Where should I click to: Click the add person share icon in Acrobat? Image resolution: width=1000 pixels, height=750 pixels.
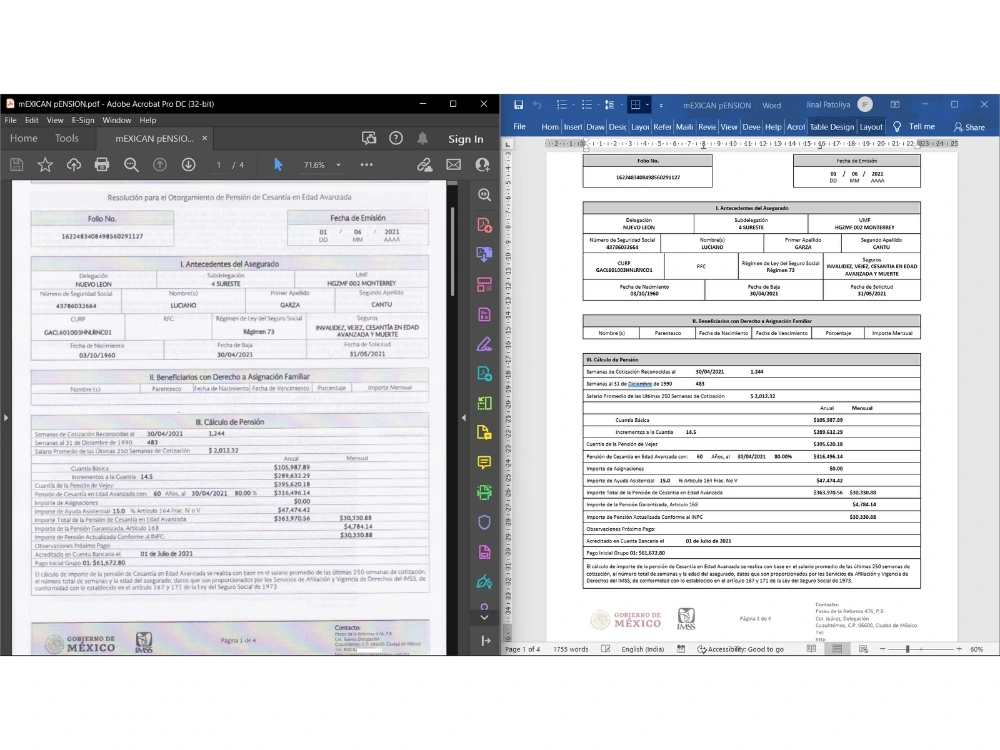tap(483, 165)
